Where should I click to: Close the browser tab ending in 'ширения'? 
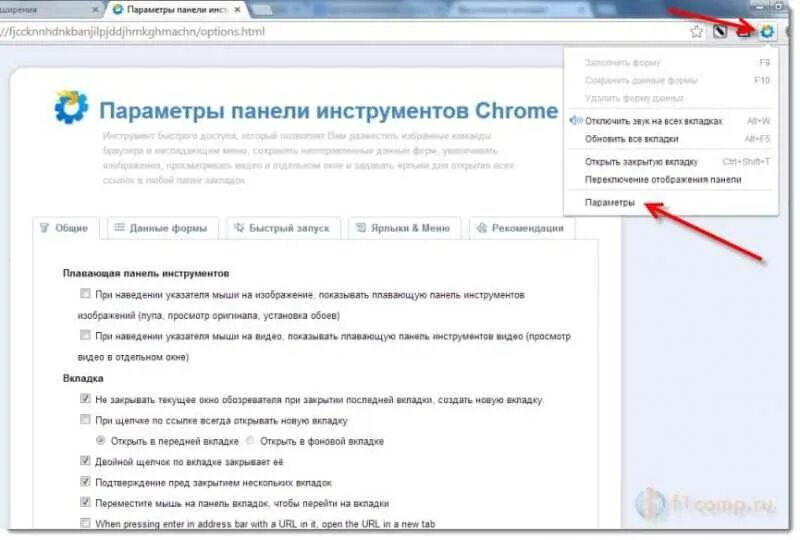tap(95, 10)
